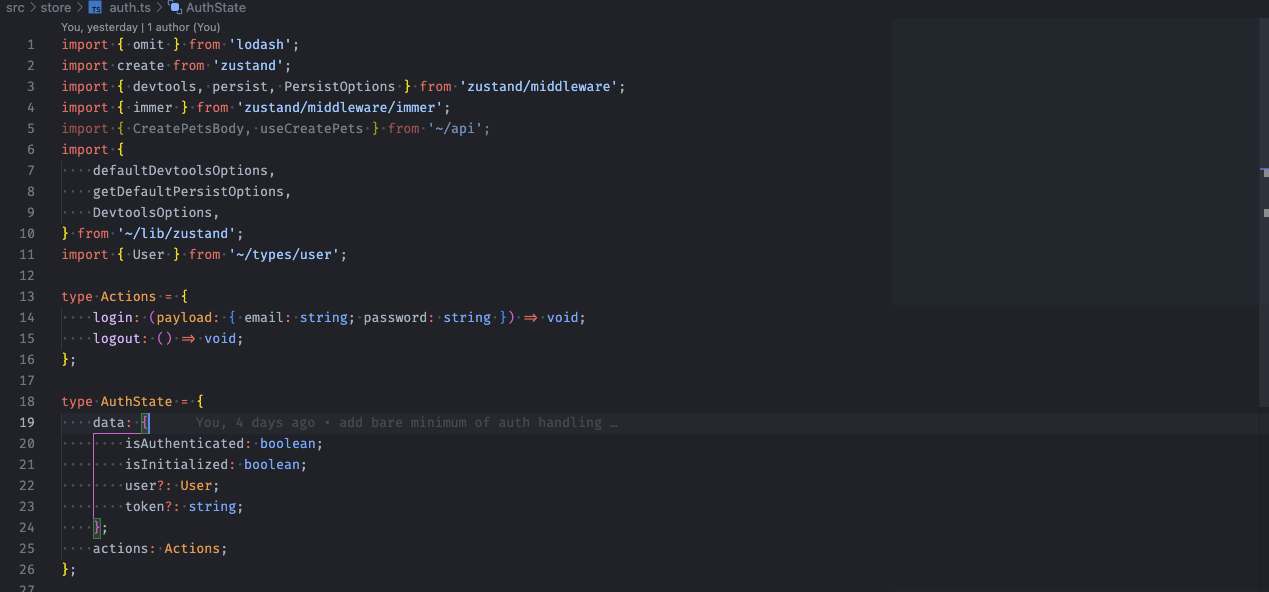Click 'user?' property on line 22
This screenshot has width=1269, height=592.
pos(144,485)
